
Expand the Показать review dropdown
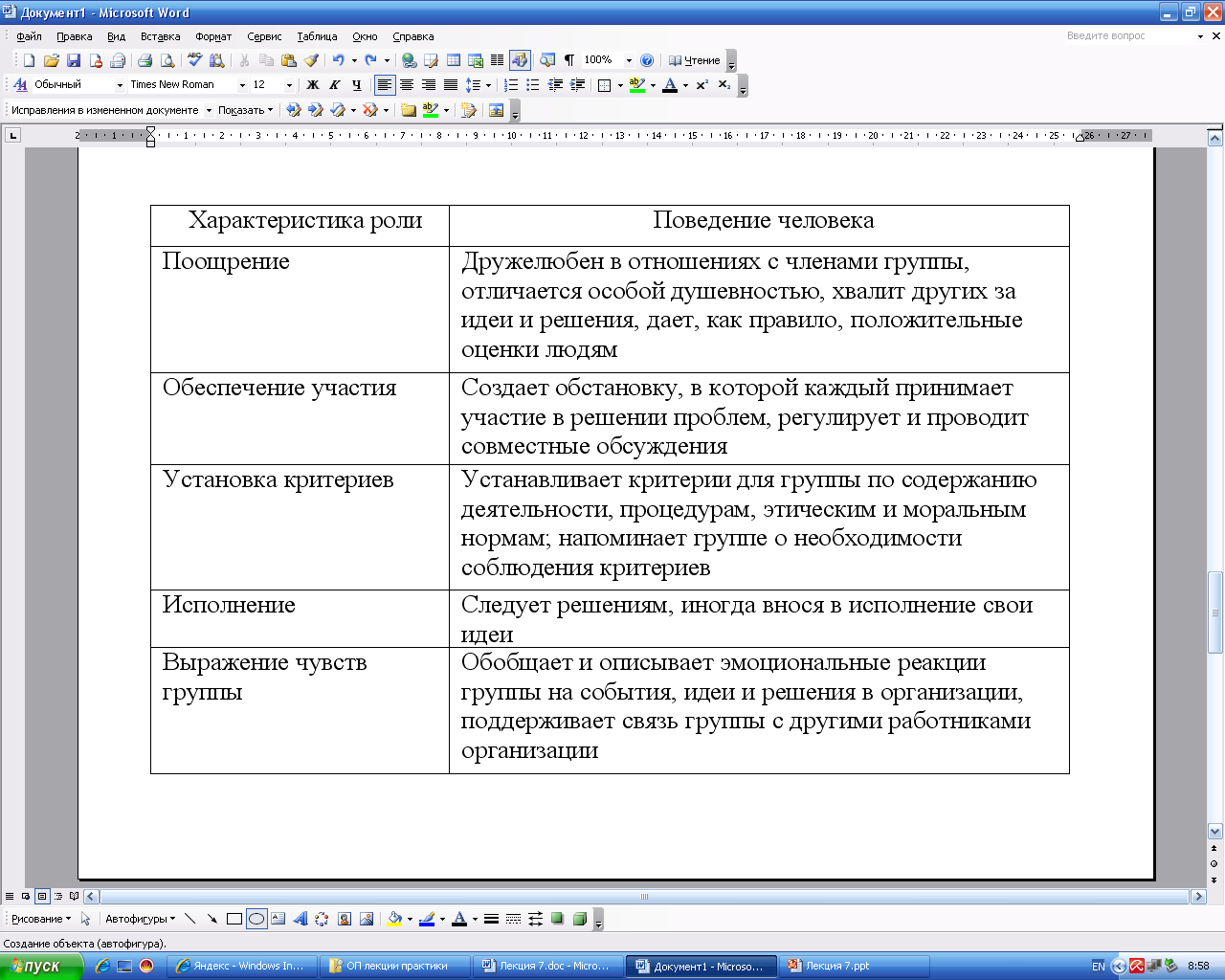tap(246, 110)
